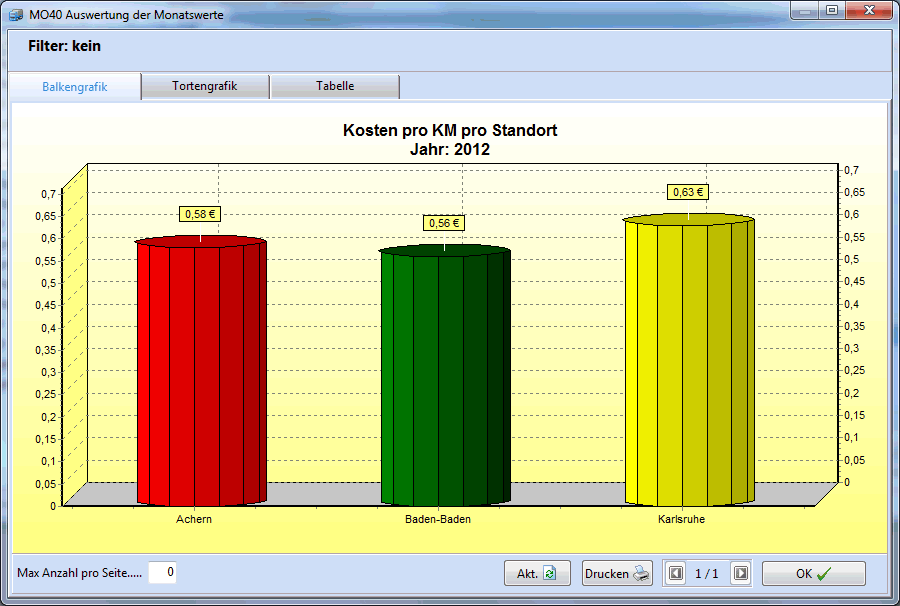Confirm with the OK button
The image size is (900, 606).
pyautogui.click(x=813, y=573)
